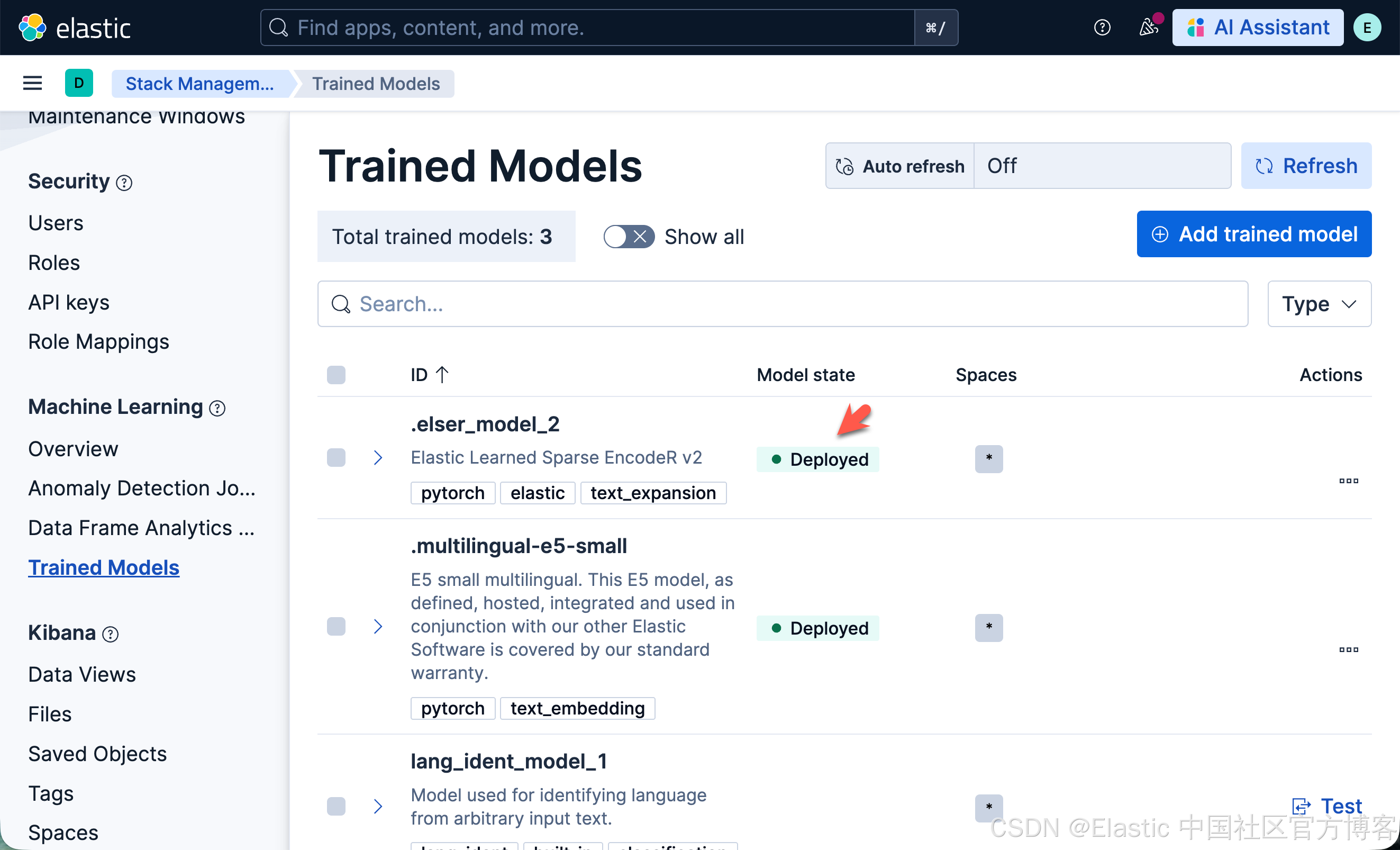1400x850 pixels.
Task: Toggle the Show all switch
Action: point(629,237)
